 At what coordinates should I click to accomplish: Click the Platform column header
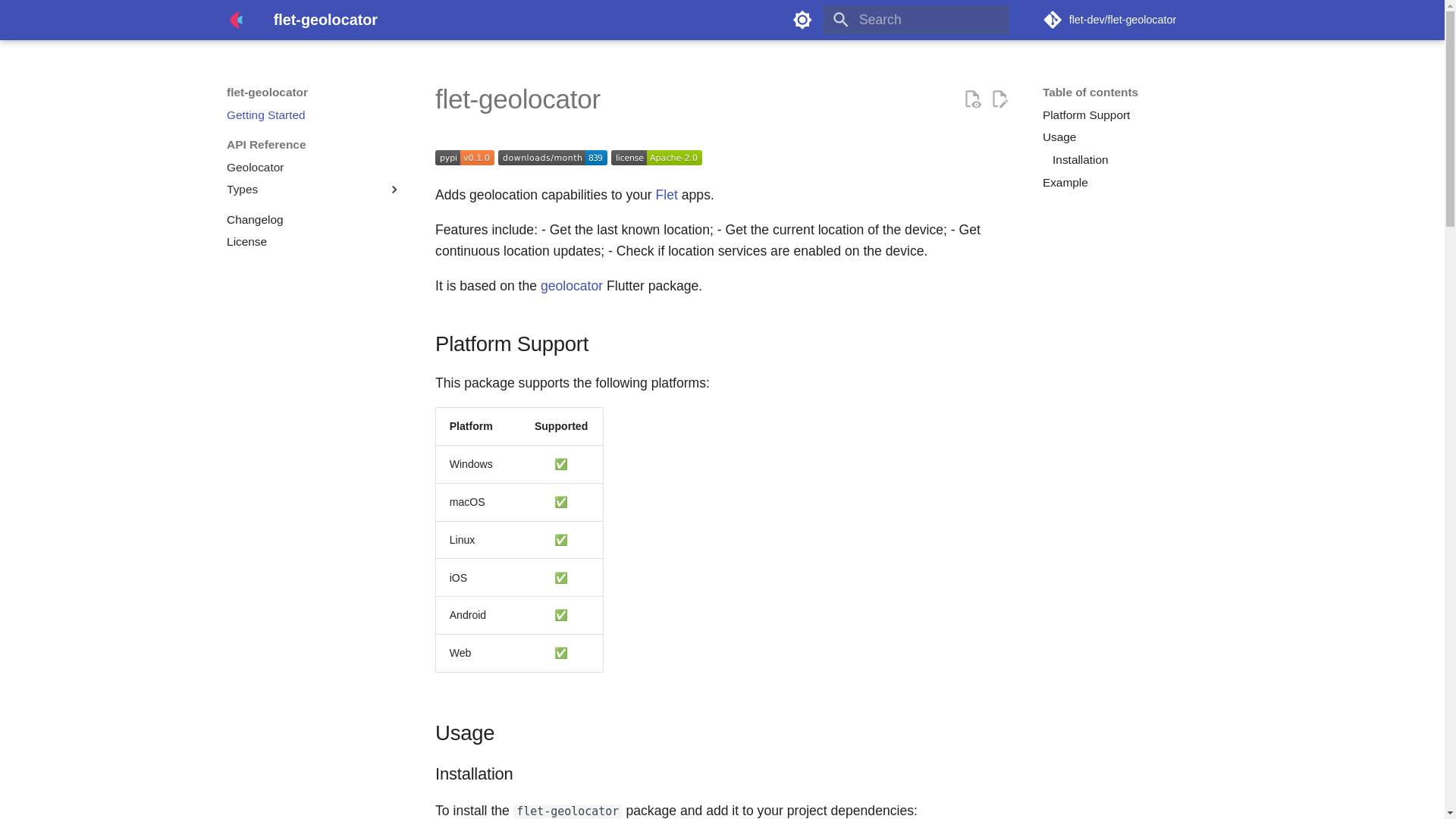click(471, 426)
